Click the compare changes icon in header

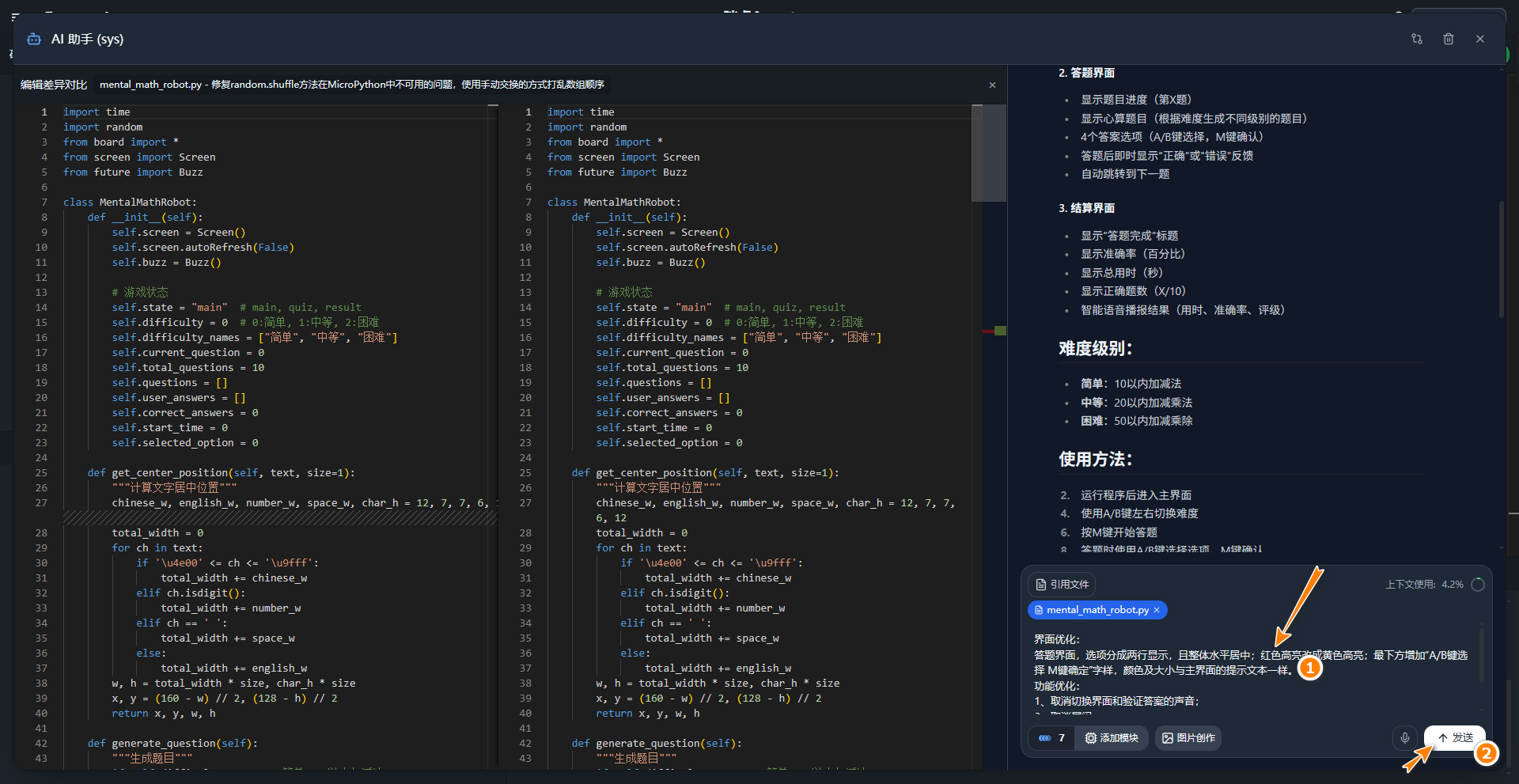coord(1416,39)
